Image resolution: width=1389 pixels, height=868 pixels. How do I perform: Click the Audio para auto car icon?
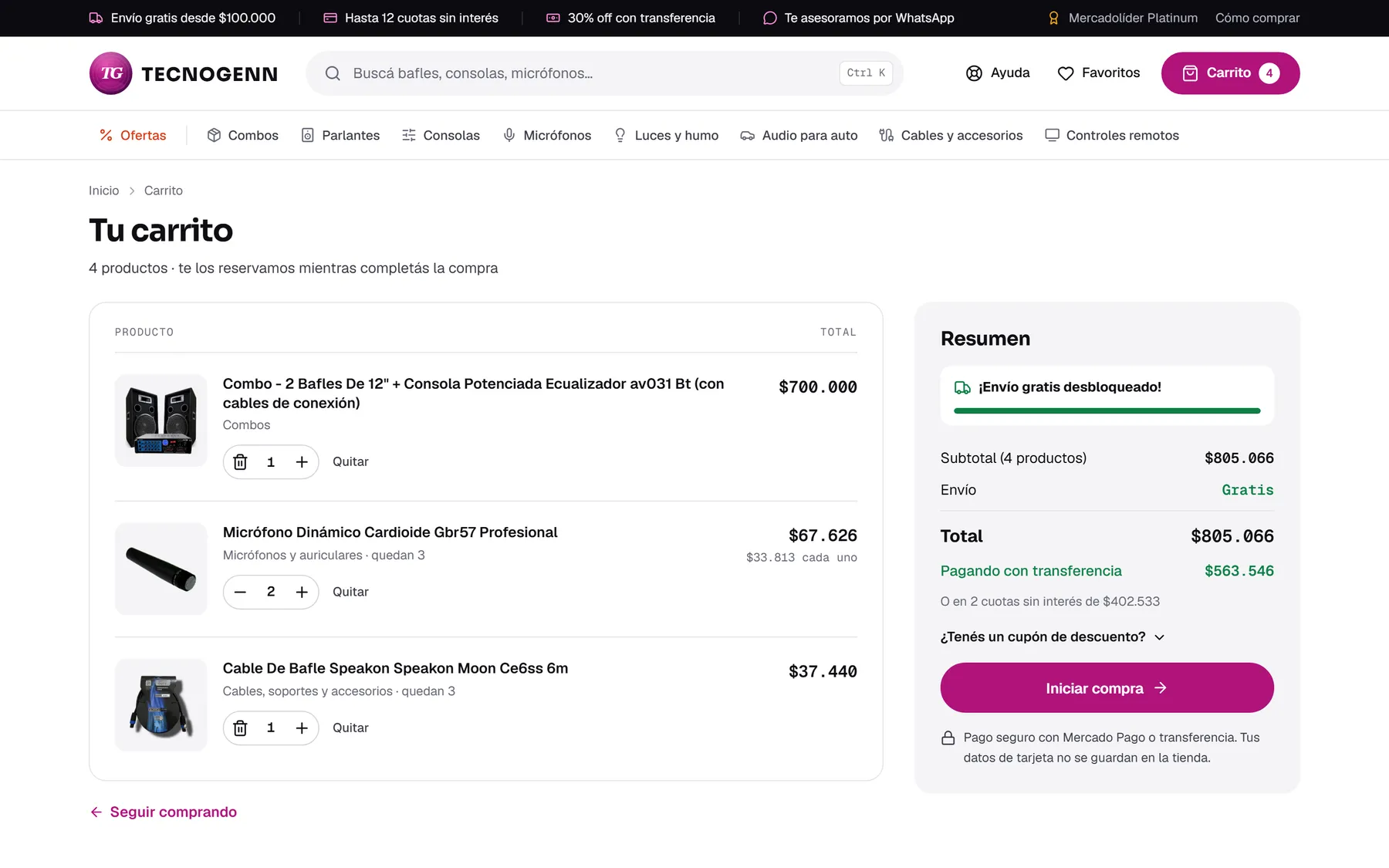tap(748, 136)
